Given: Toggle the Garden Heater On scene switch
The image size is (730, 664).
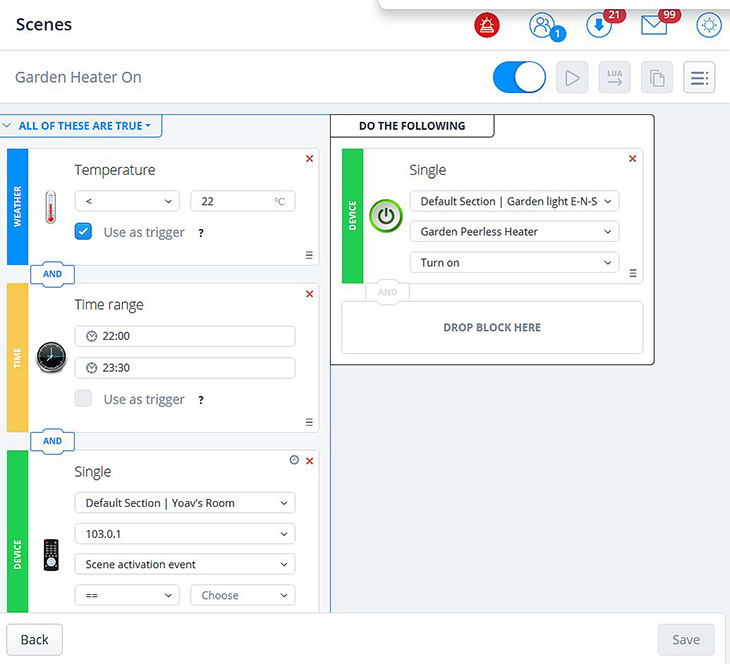Looking at the screenshot, I should click(519, 77).
